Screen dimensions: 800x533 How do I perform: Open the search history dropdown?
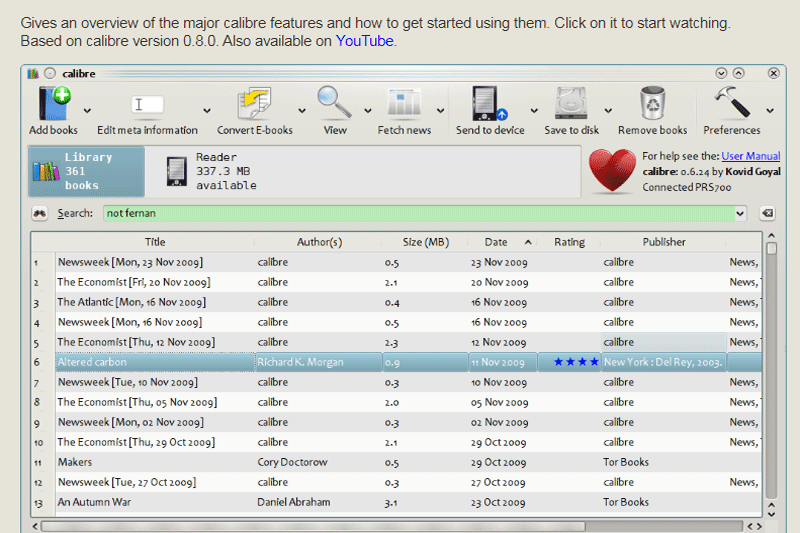click(739, 213)
